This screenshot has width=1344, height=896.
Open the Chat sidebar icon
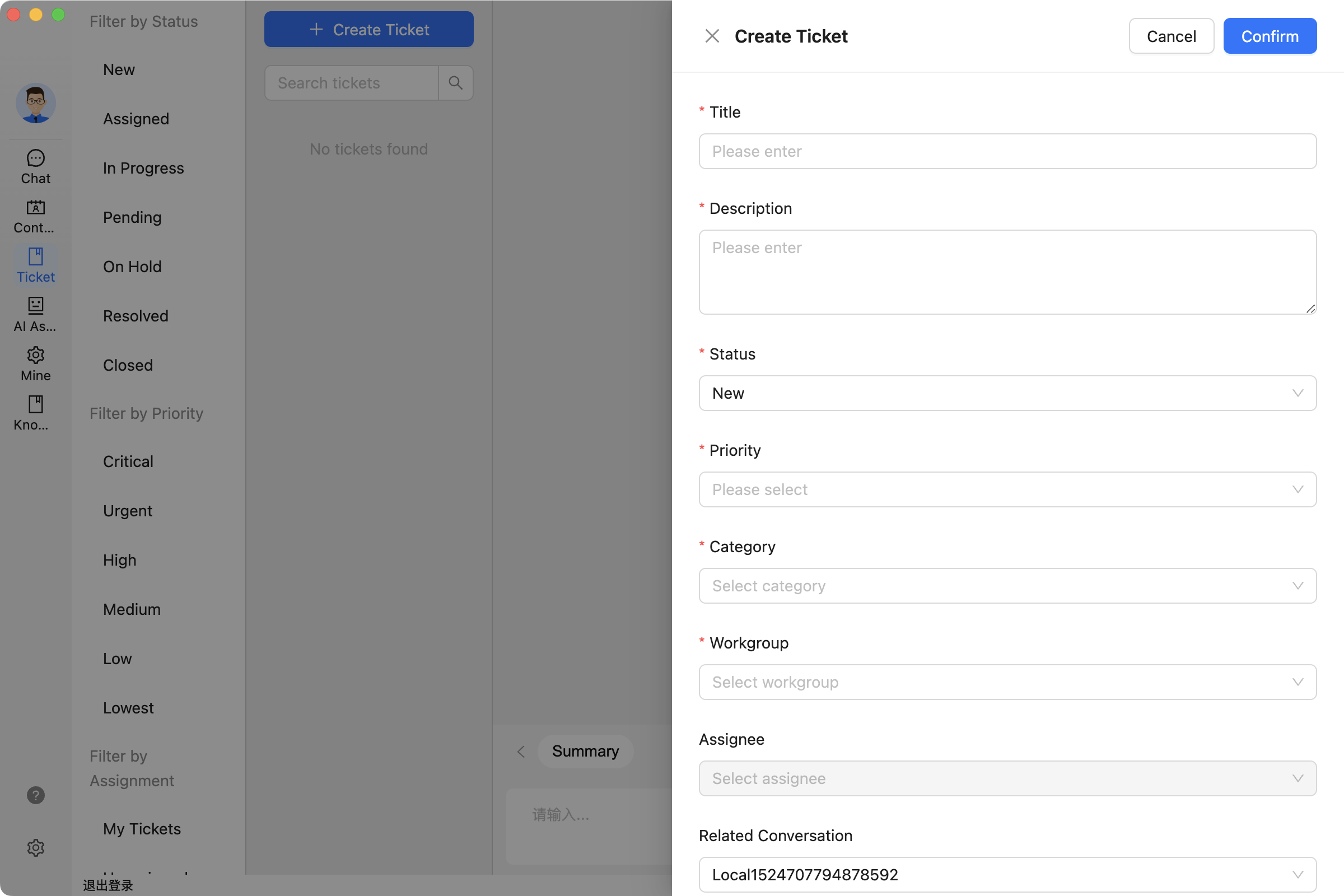(x=35, y=166)
